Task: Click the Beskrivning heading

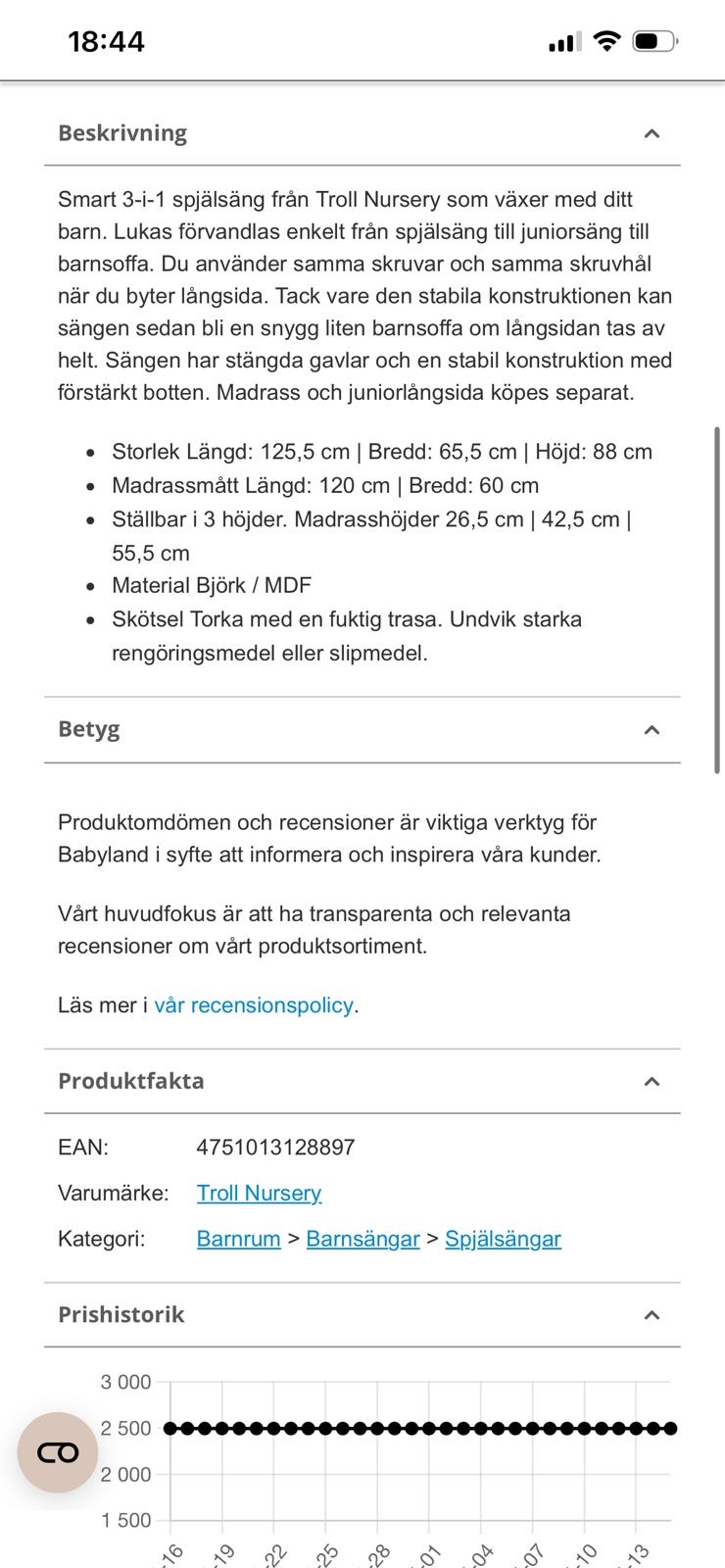Action: tap(122, 133)
